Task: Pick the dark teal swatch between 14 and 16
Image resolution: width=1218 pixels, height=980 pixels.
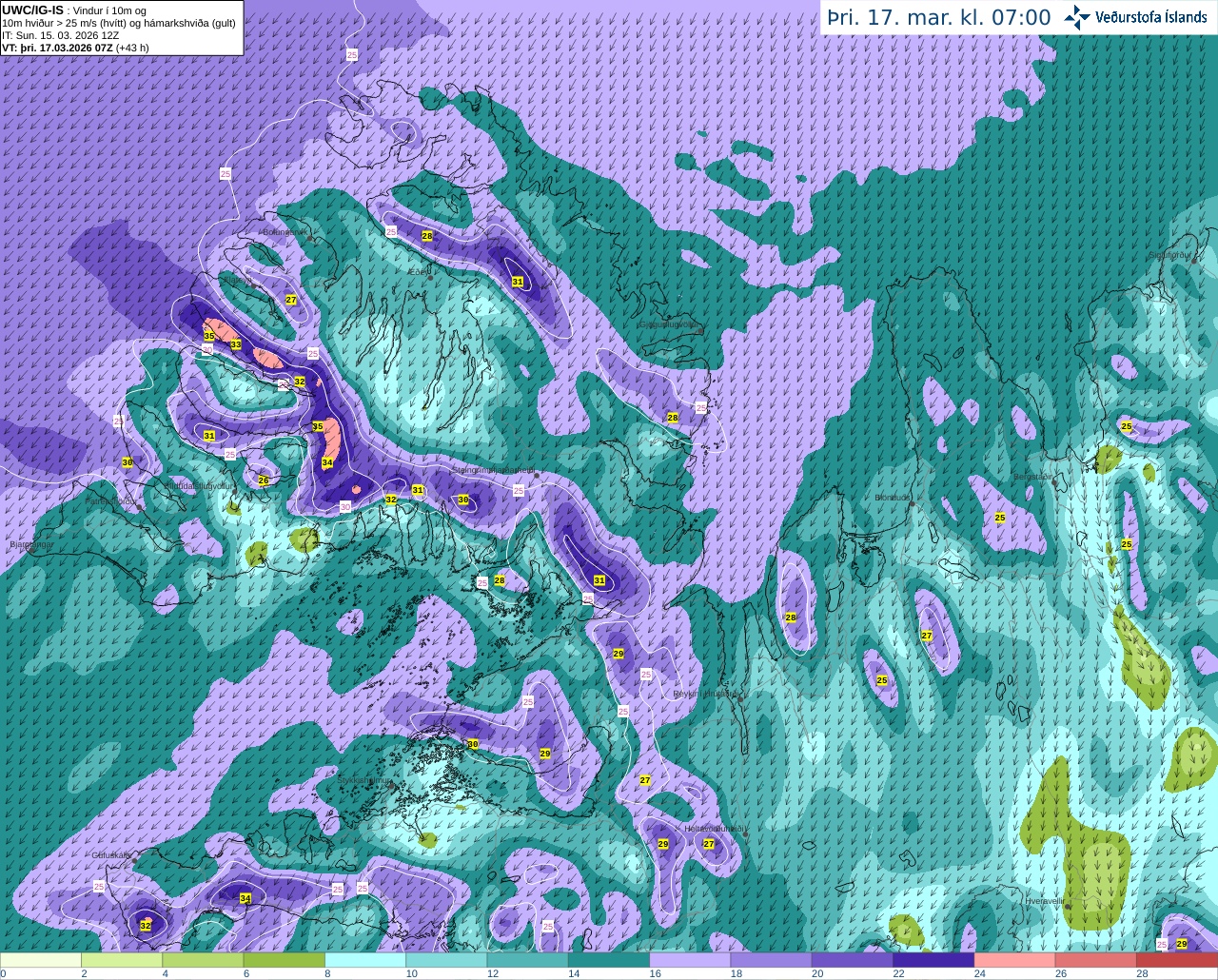Action: [609, 959]
